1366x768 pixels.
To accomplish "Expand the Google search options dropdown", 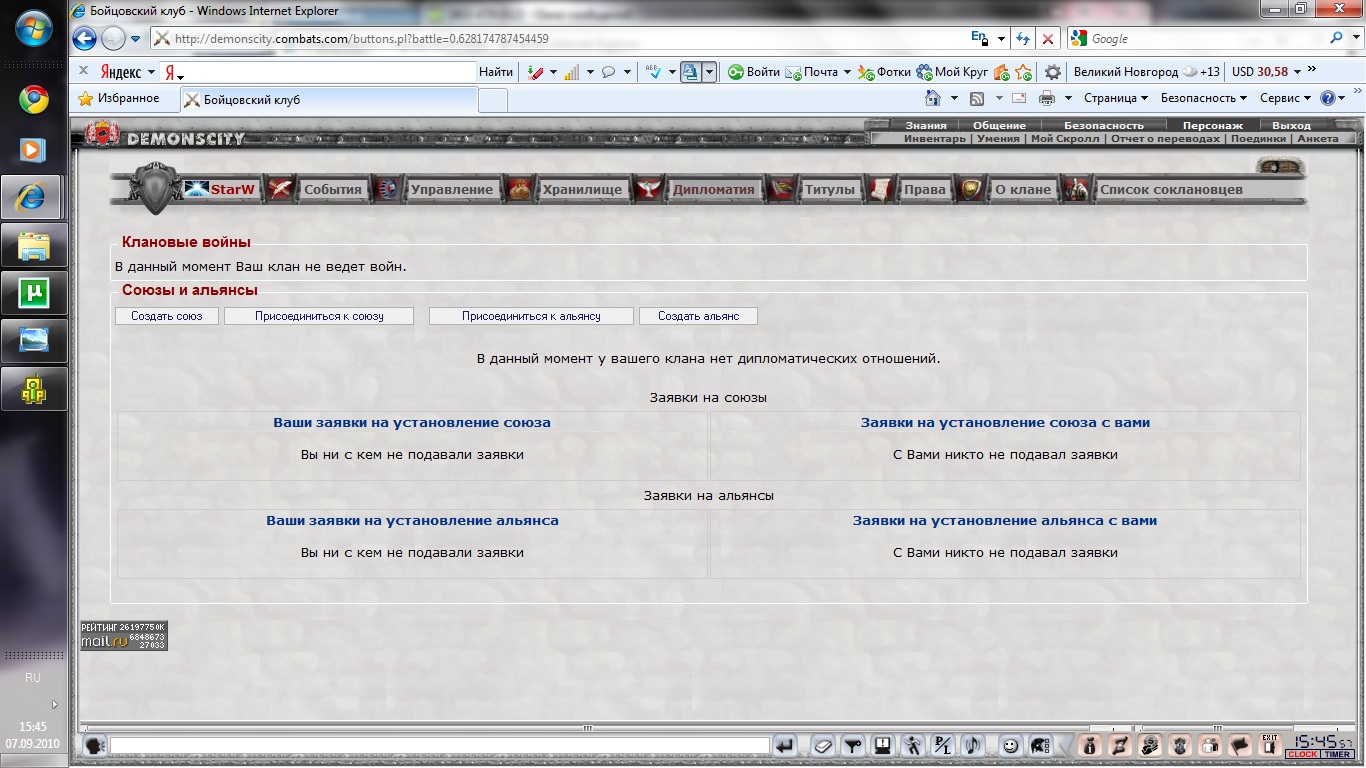I will point(1354,39).
